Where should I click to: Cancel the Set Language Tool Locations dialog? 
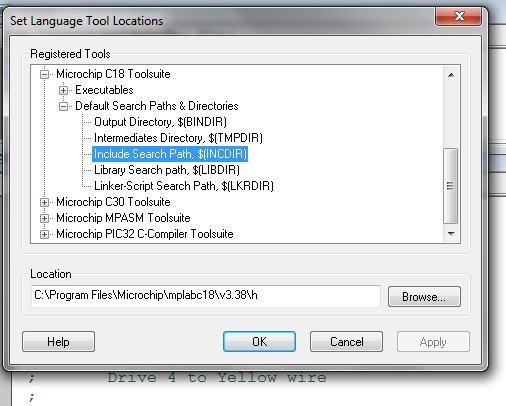(346, 341)
